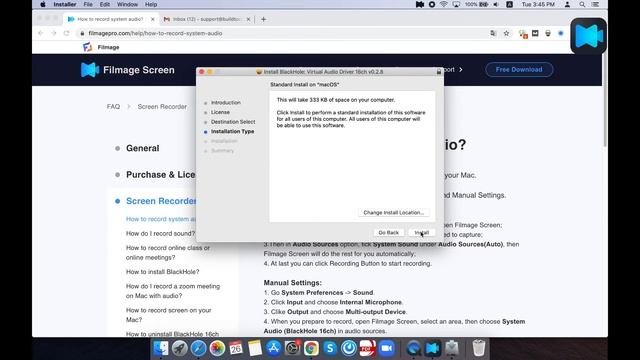Screen dimensions: 640x360
Task: Open the Apple menu
Action: (x=42, y=4)
